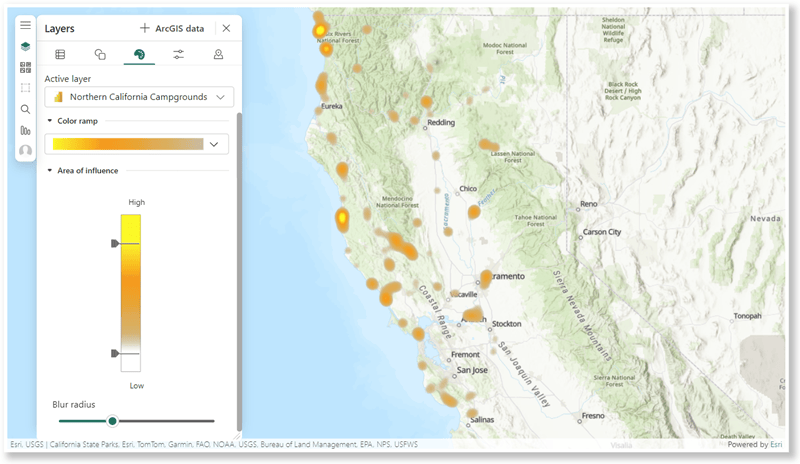Collapse the map tools hamburger menu
The height and width of the screenshot is (464, 800).
click(26, 25)
